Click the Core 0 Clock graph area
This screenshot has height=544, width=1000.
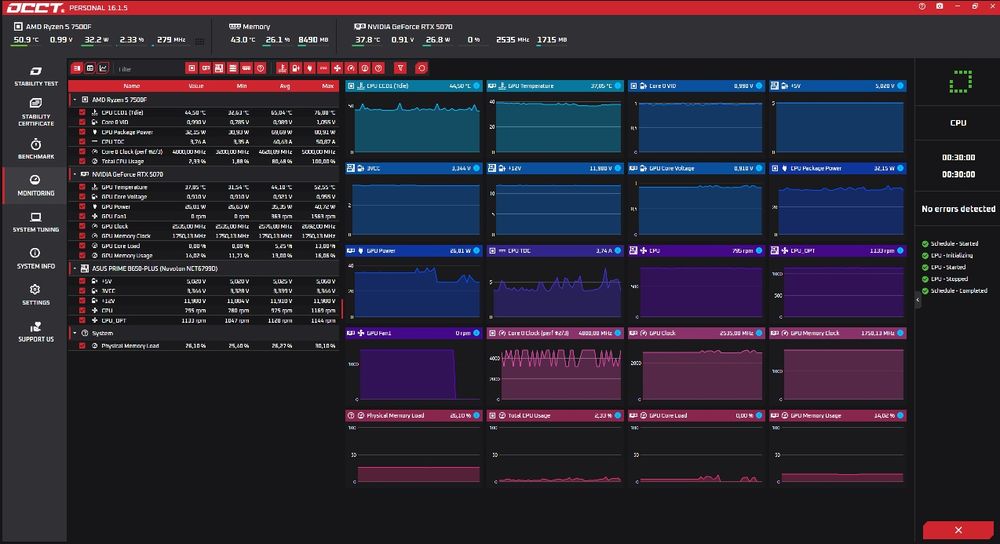(x=561, y=374)
